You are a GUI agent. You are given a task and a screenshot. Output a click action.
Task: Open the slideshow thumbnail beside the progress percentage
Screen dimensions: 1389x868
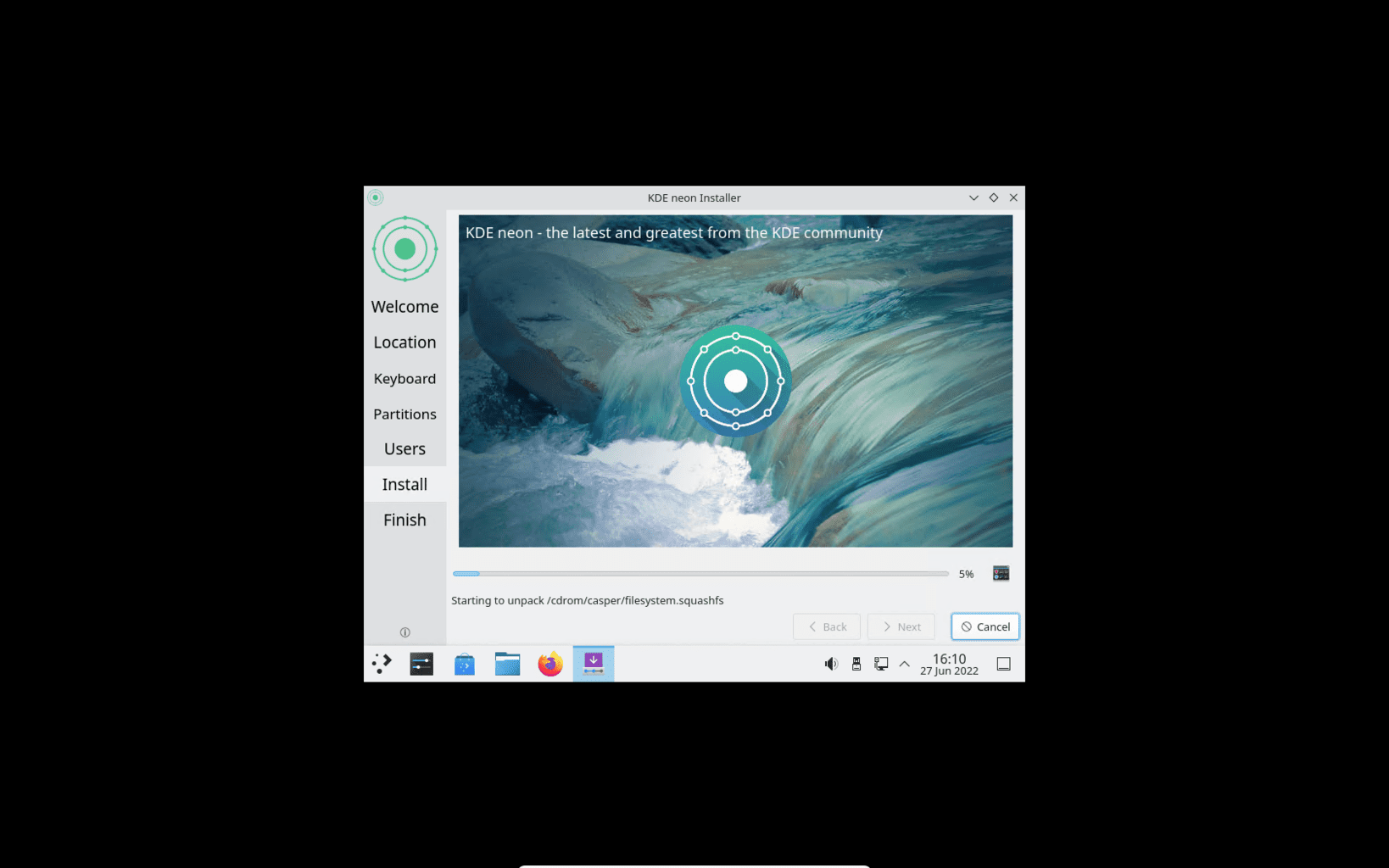[x=1000, y=573]
